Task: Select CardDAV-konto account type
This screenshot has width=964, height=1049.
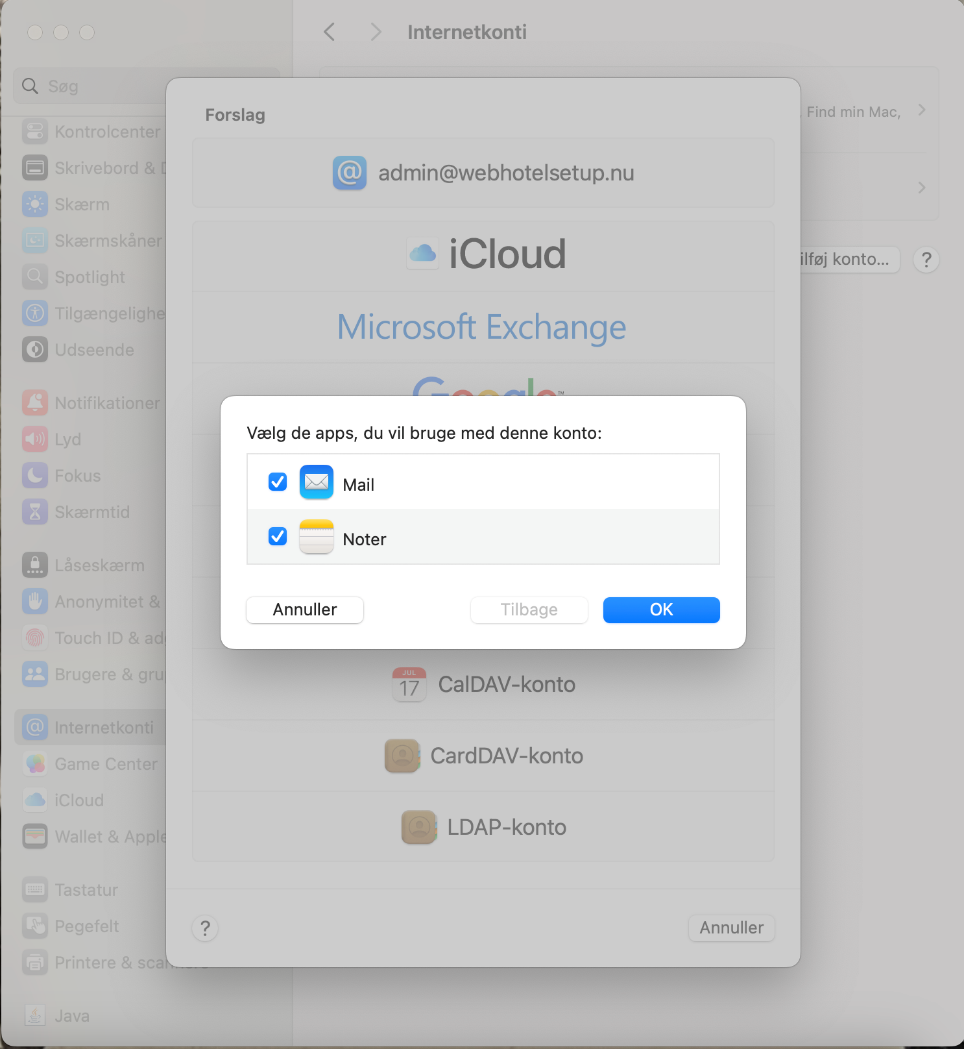Action: pyautogui.click(x=483, y=756)
